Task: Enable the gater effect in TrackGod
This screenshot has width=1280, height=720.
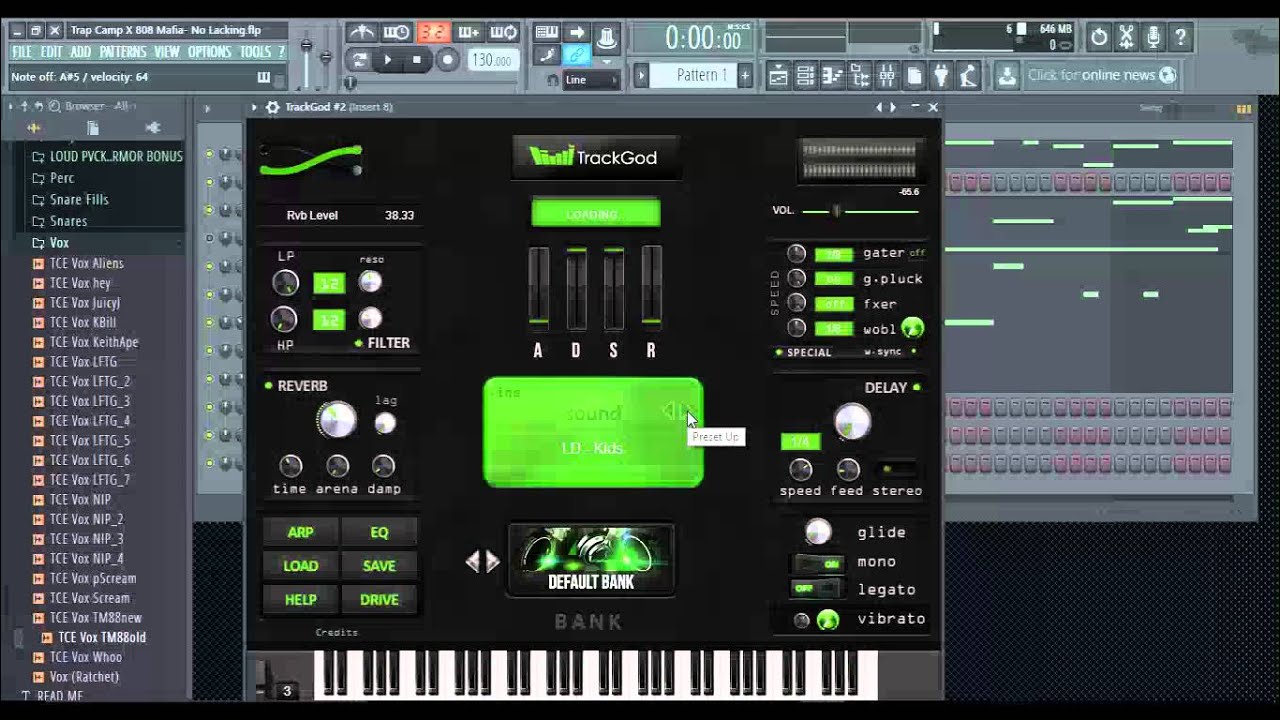Action: point(918,254)
